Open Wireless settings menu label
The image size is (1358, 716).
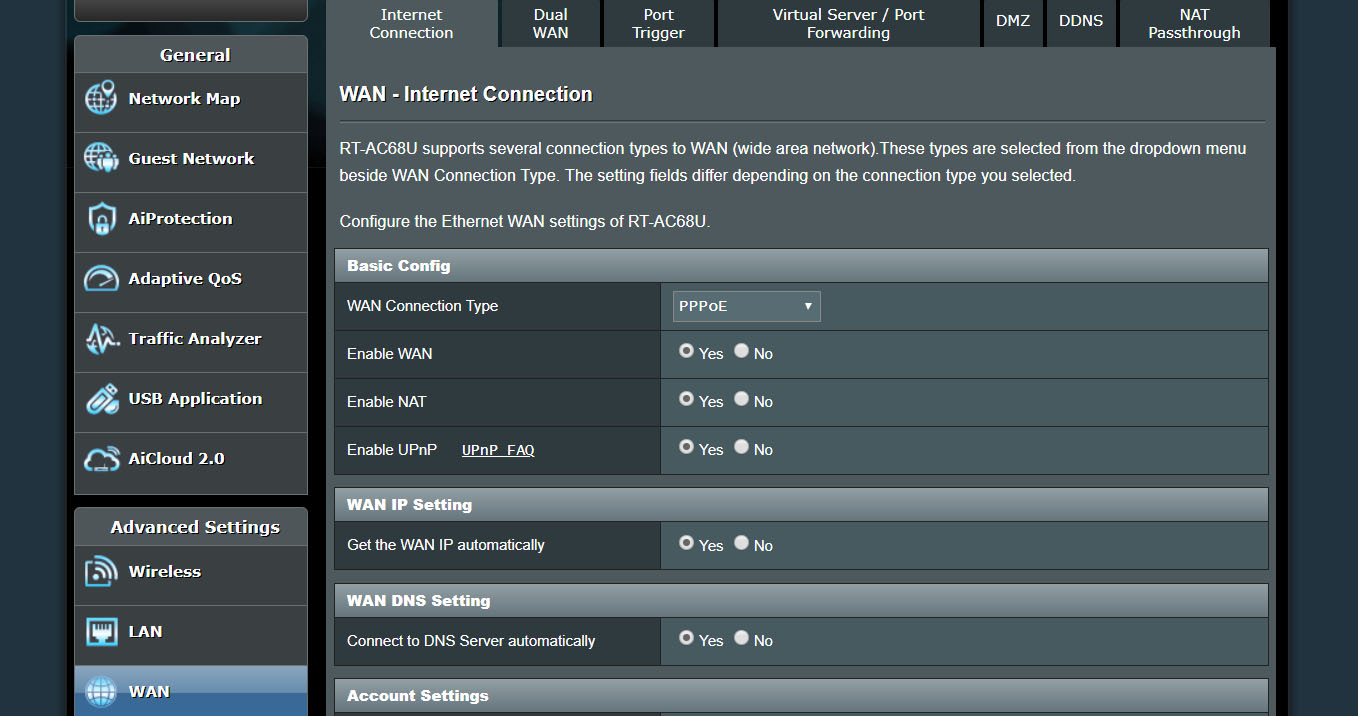click(x=165, y=572)
